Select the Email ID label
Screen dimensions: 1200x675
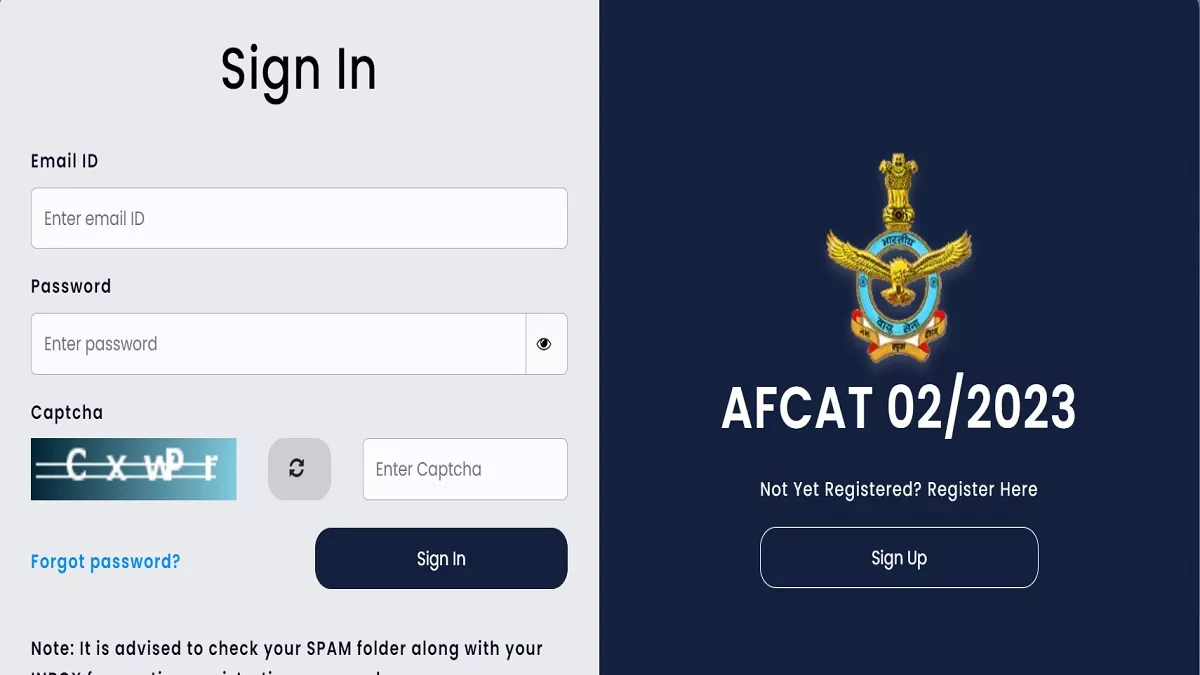[64, 161]
